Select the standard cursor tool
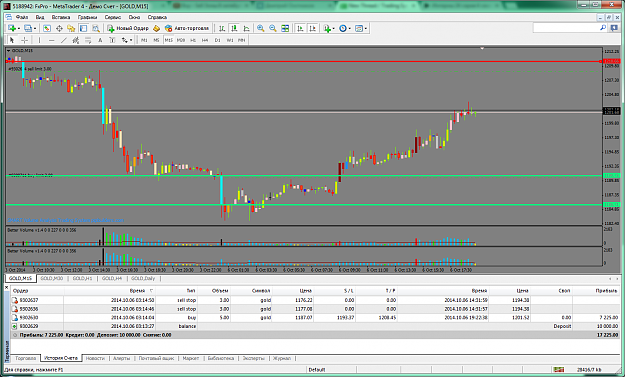625x377 pixels. tap(12, 40)
